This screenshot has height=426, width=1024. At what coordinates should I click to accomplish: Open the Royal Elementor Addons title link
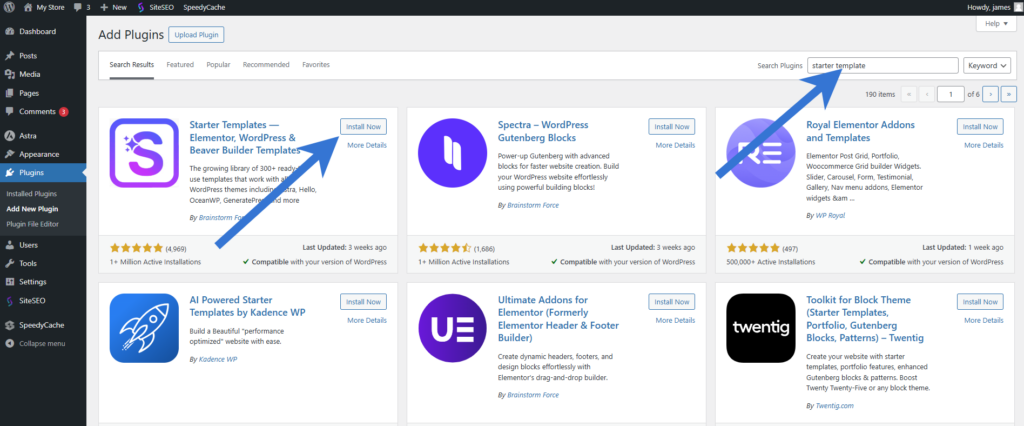point(861,131)
